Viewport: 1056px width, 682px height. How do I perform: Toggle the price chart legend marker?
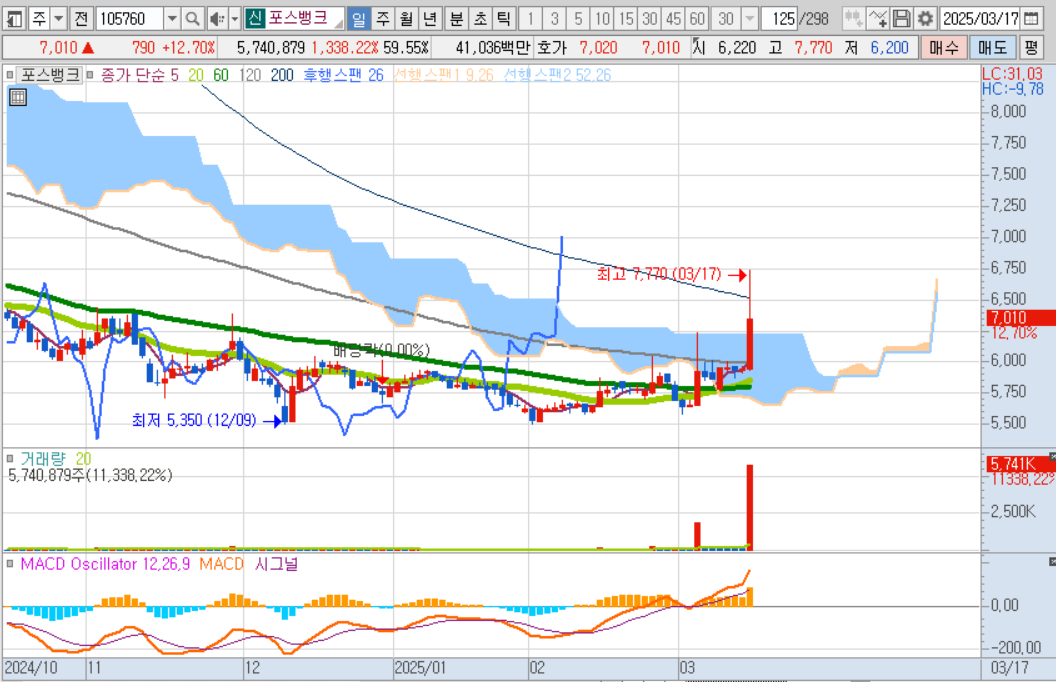coord(9,75)
